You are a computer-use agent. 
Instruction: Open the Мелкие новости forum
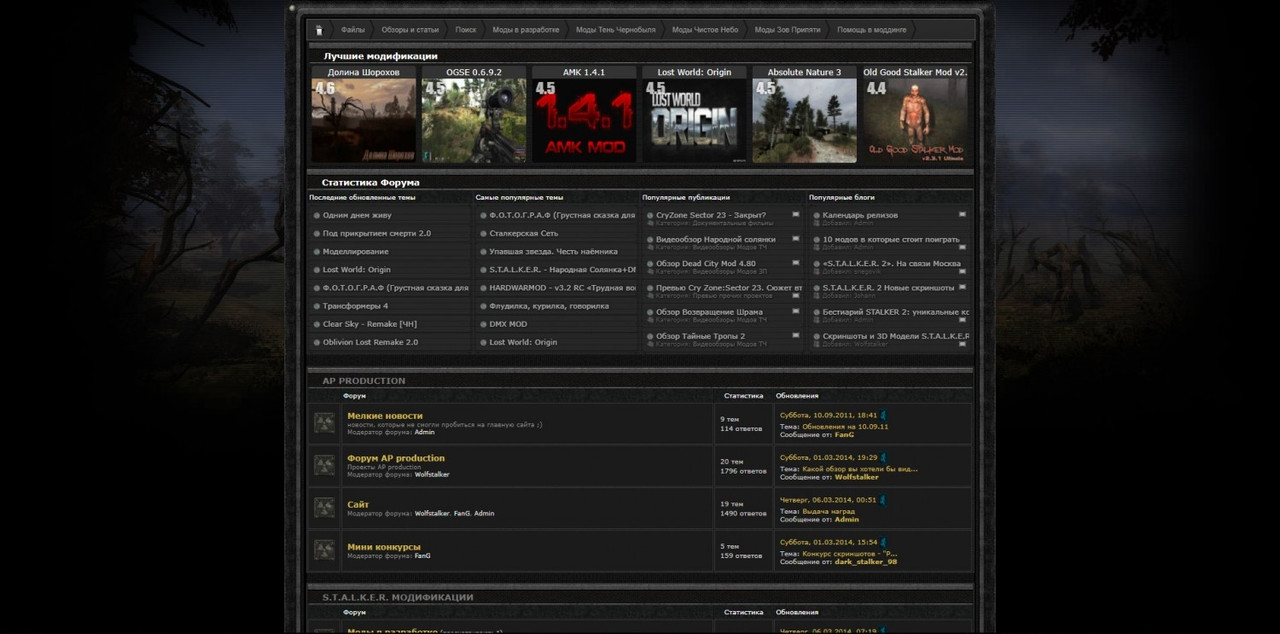click(x=385, y=416)
